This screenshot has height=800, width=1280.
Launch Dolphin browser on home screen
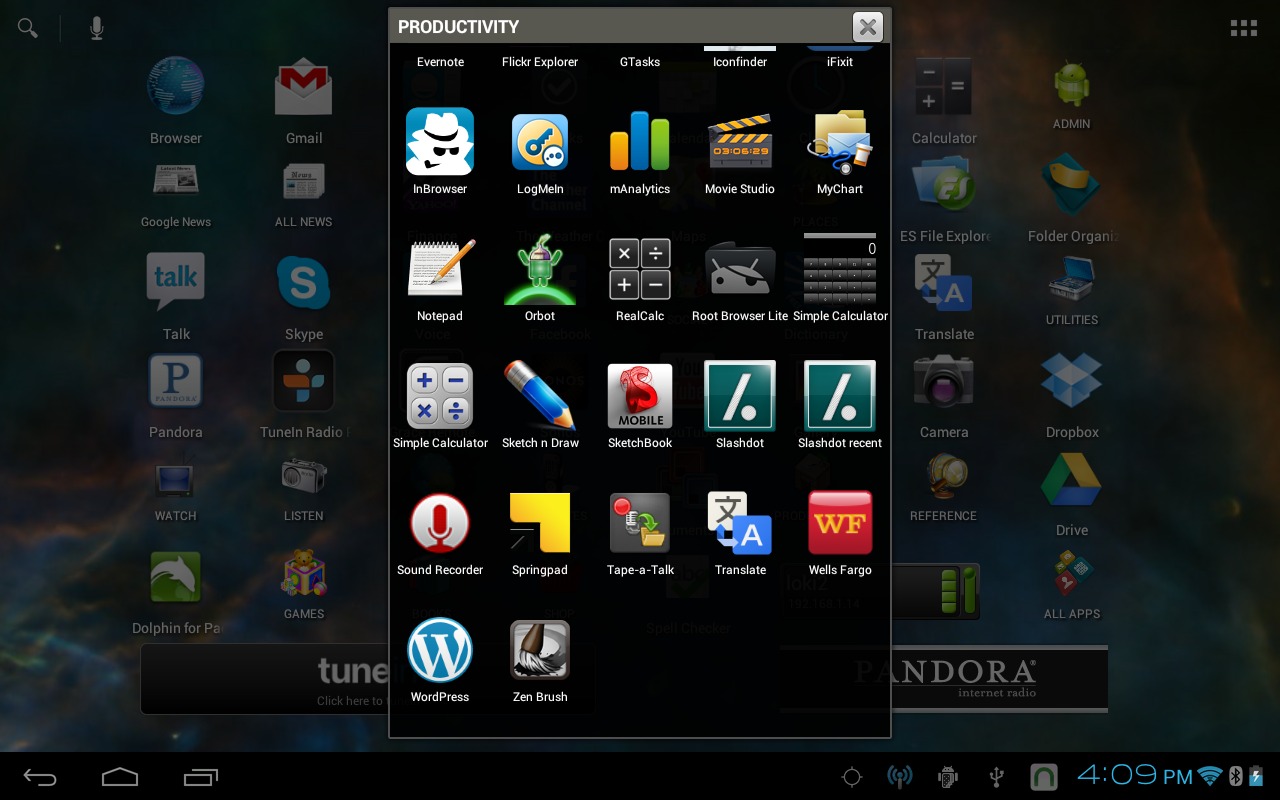tap(176, 592)
